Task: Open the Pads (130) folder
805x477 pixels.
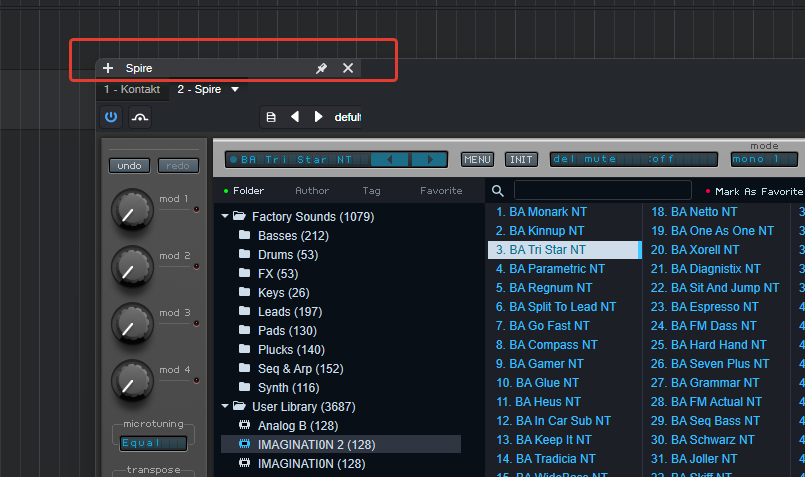Action: pos(287,331)
